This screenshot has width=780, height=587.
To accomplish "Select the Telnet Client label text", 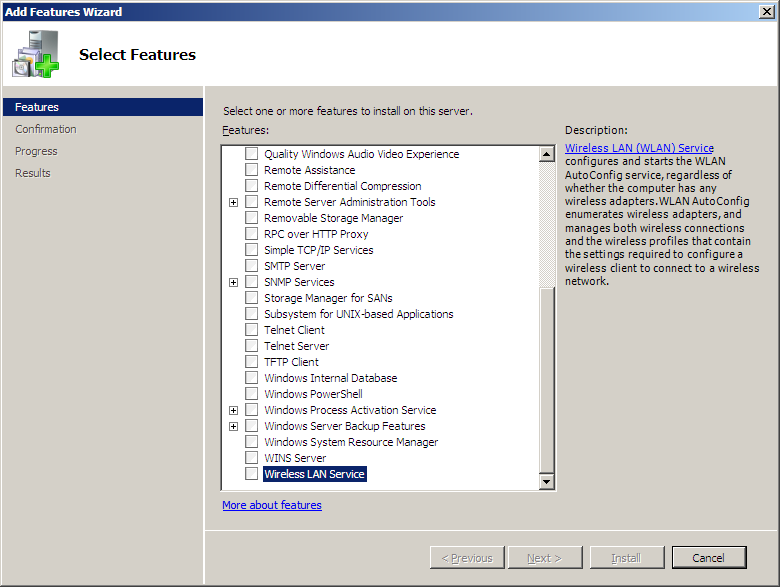I will click(x=294, y=330).
